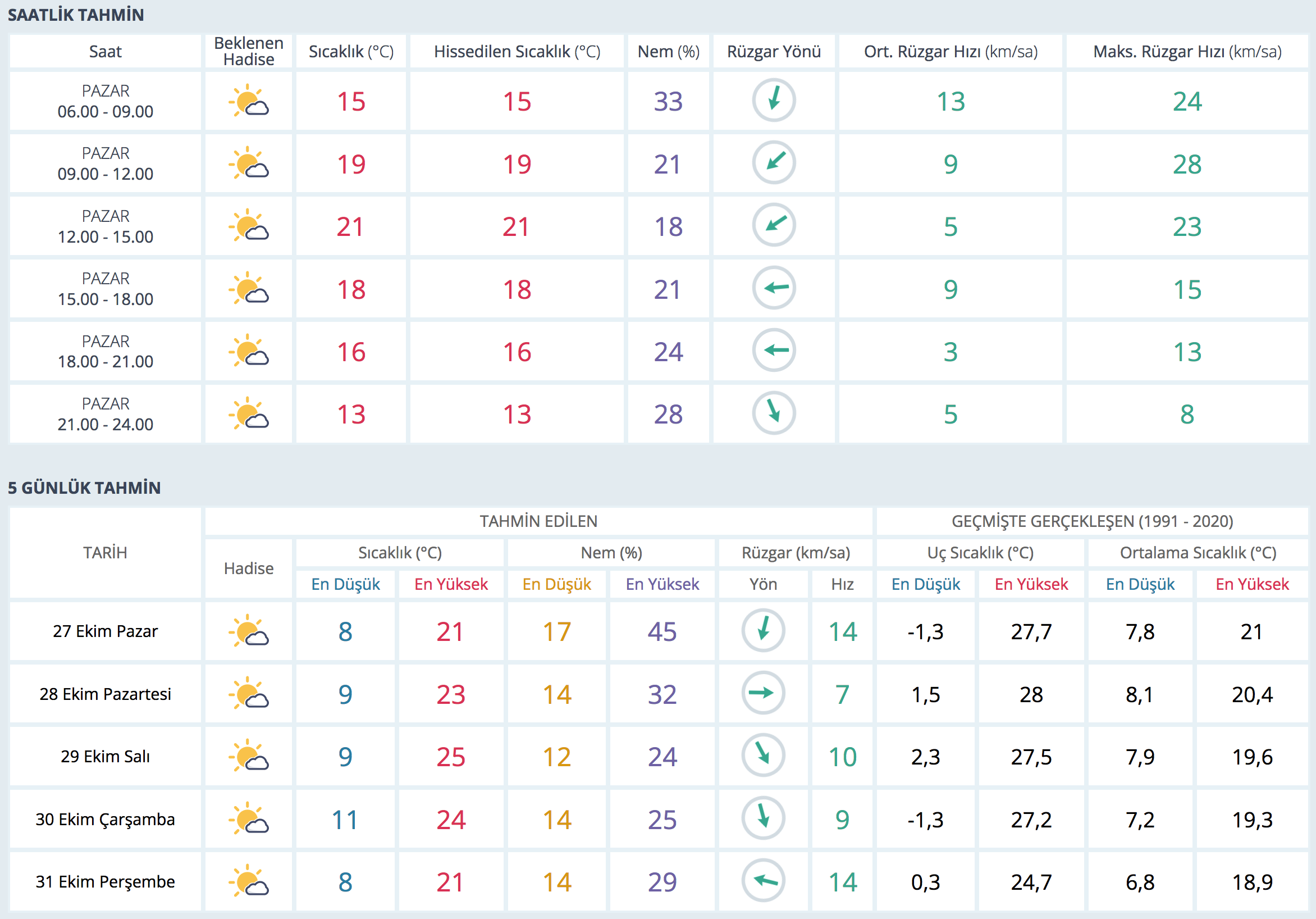Click wind direction icon for 30 Ekim Çarşamba
The image size is (1316, 919).
(x=763, y=818)
